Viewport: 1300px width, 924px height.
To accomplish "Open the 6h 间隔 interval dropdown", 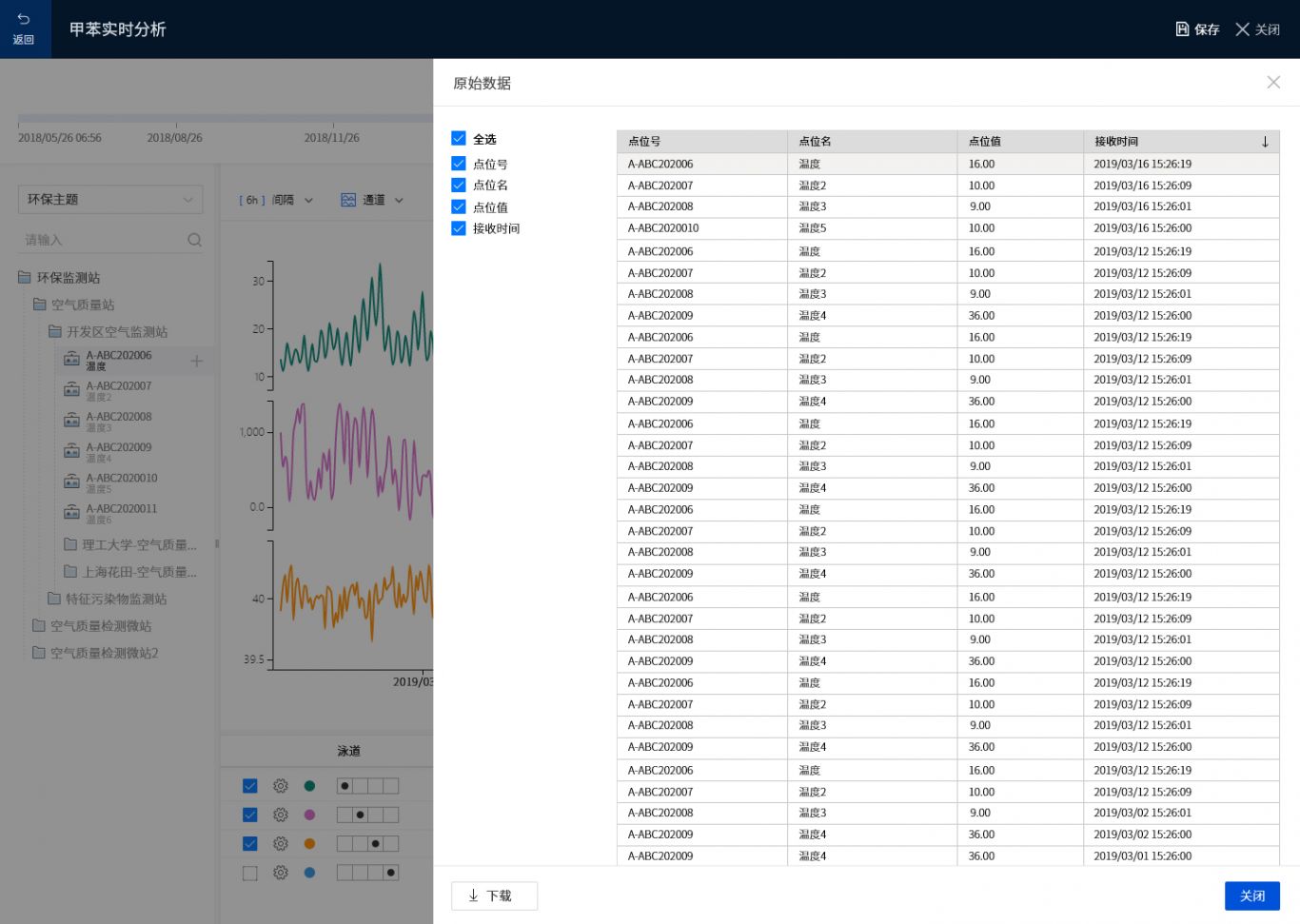I will pyautogui.click(x=275, y=200).
